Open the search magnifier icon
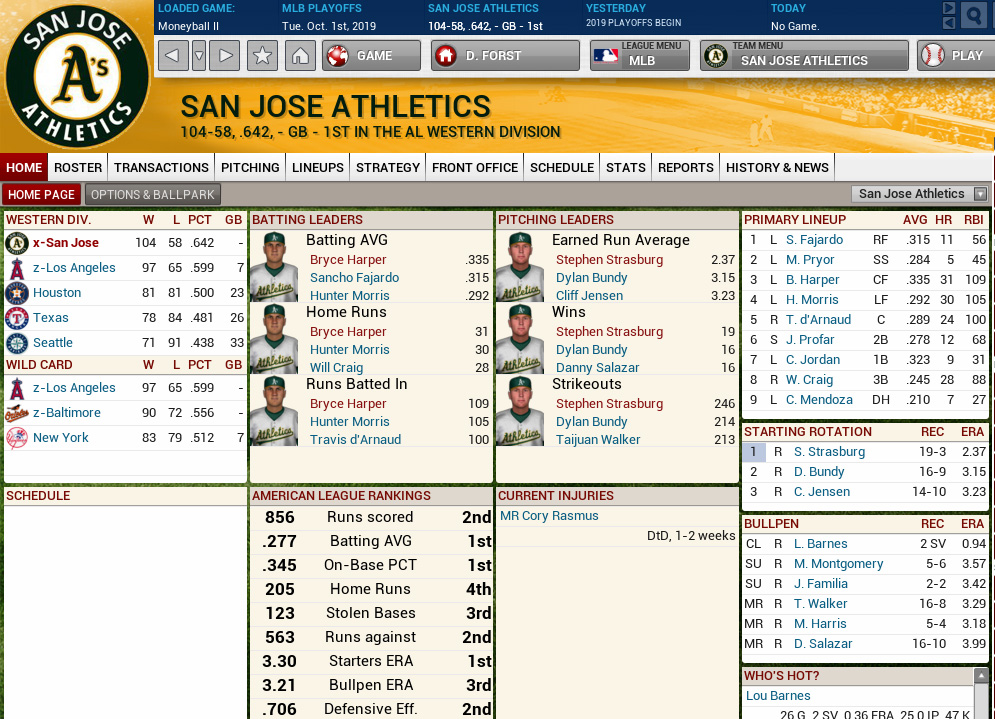The width and height of the screenshot is (995, 719). click(973, 15)
